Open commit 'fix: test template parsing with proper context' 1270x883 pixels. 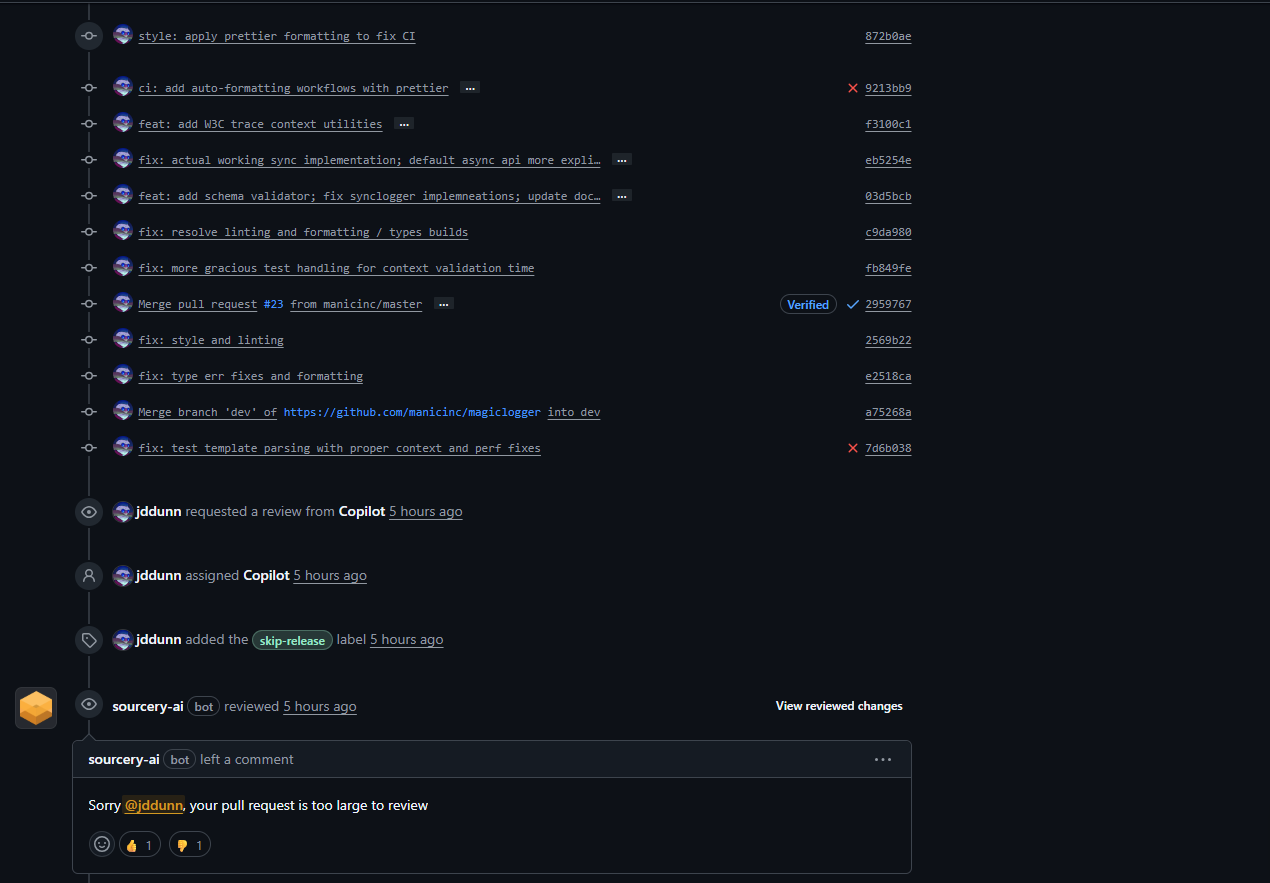coord(339,448)
